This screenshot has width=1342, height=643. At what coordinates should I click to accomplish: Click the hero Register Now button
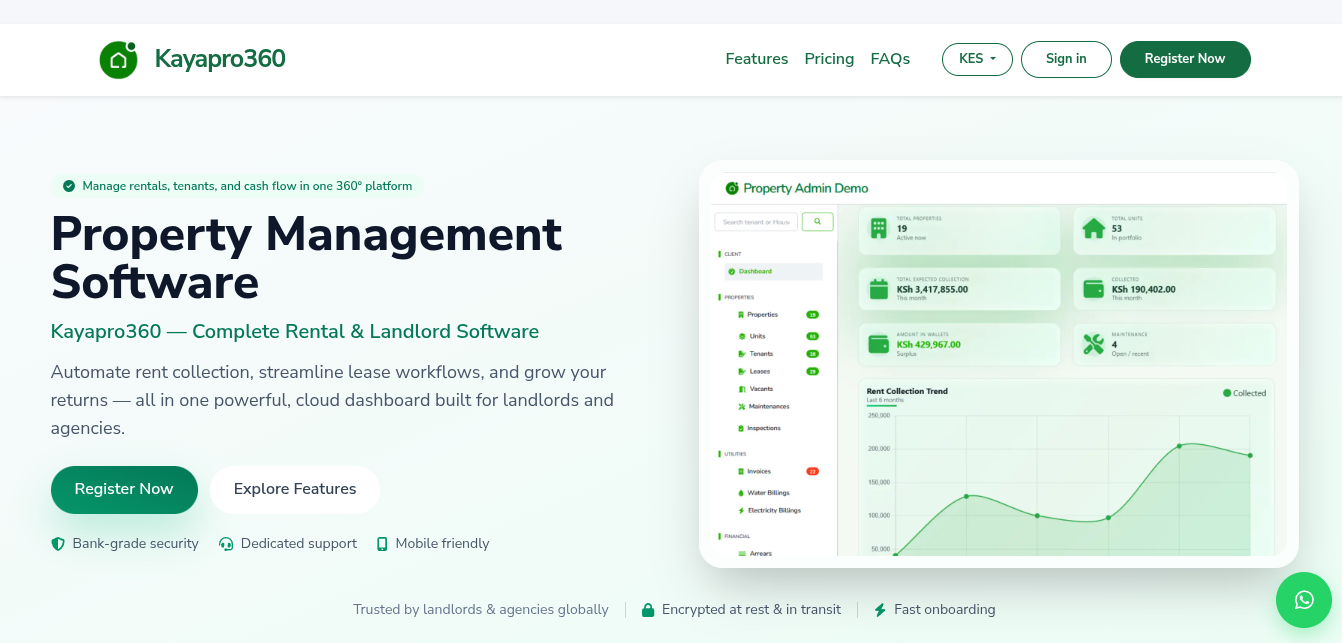point(124,489)
